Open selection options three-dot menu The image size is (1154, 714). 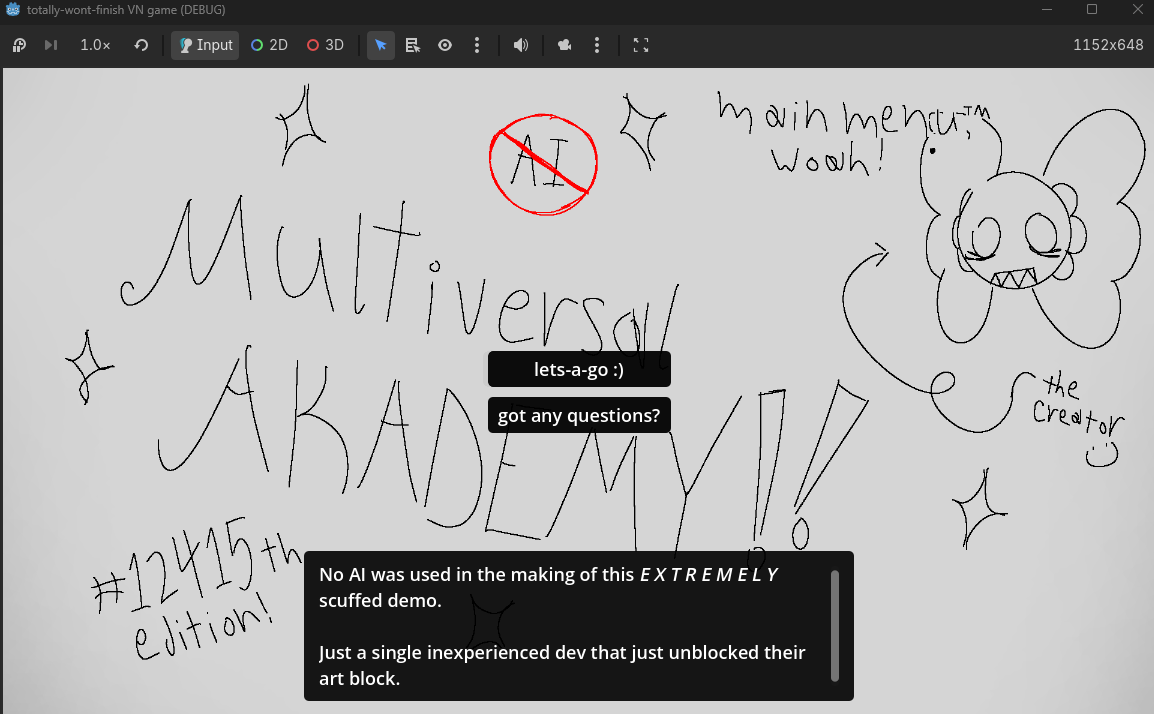point(477,45)
